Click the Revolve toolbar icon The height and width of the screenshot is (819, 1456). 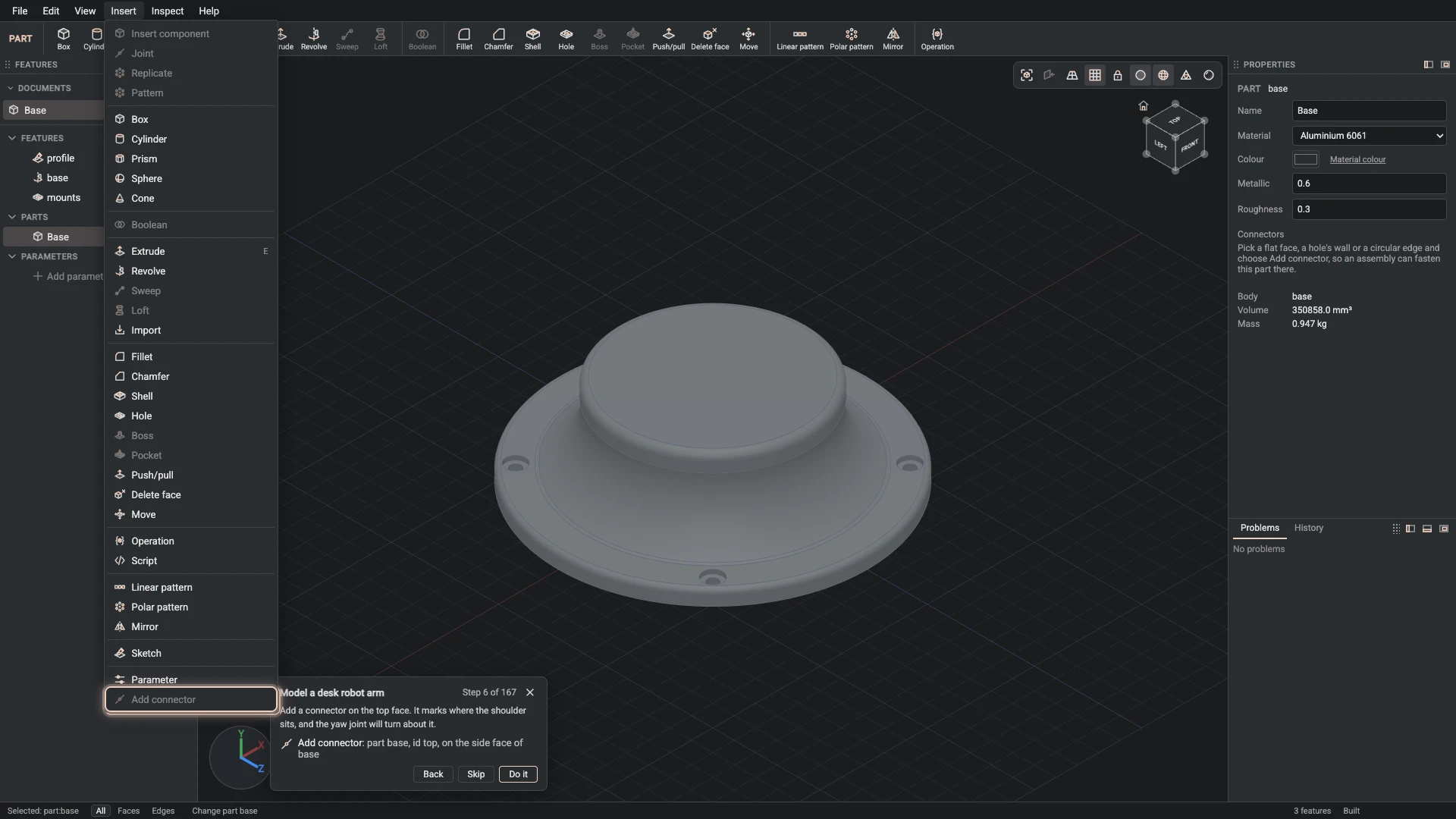click(x=314, y=39)
